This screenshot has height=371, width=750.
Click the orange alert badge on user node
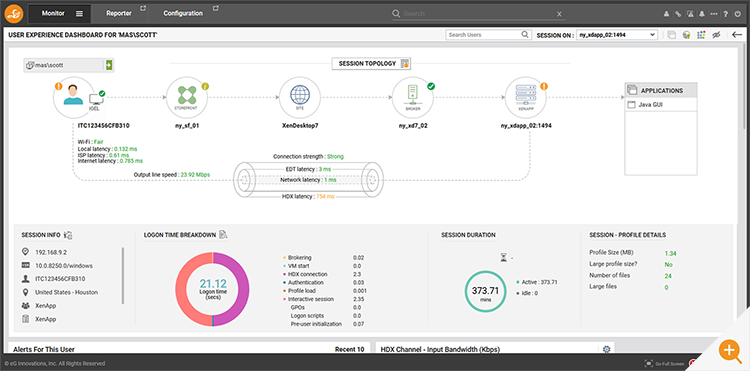[x=59, y=87]
